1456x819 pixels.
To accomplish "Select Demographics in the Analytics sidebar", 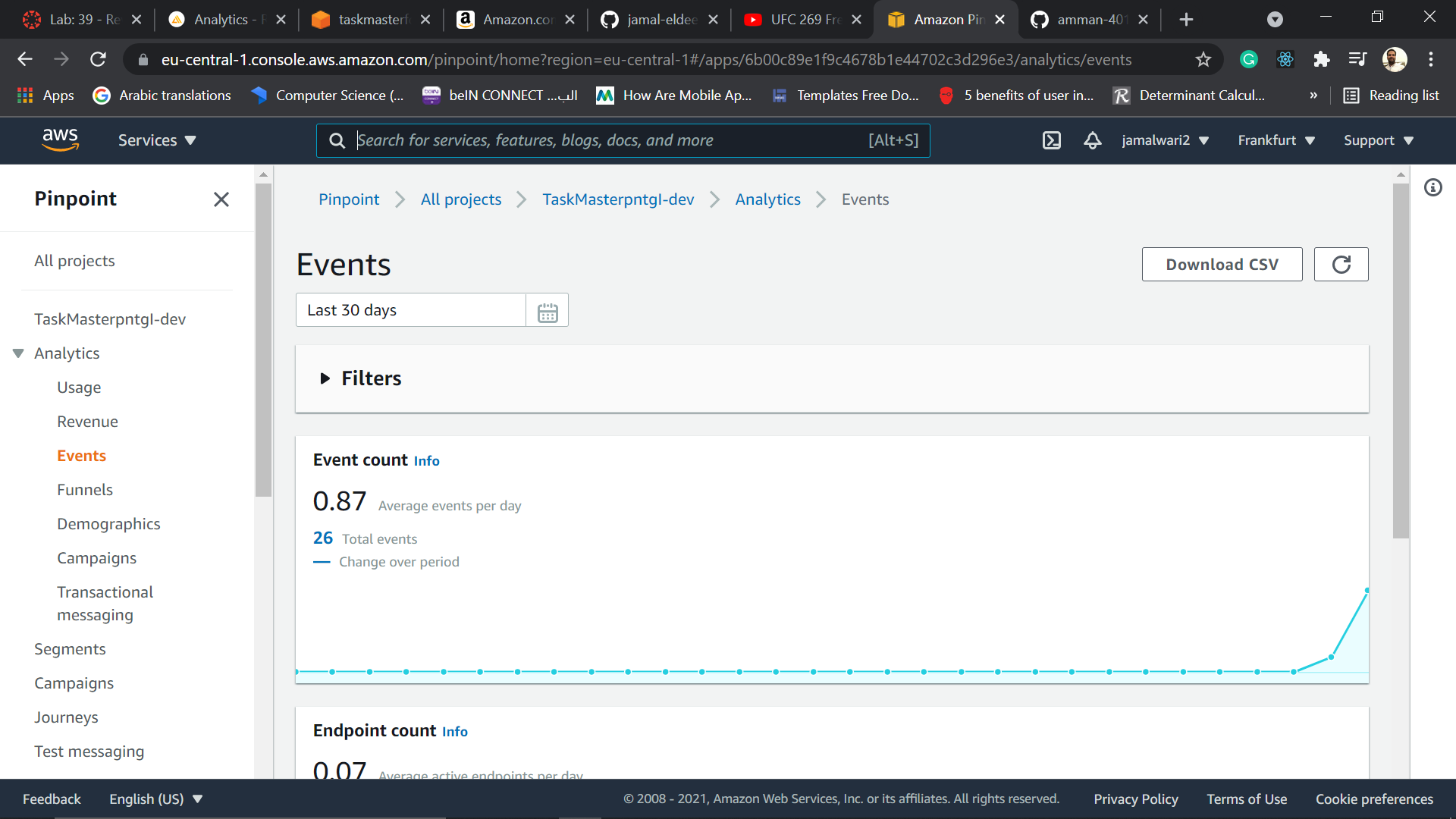I will 108,523.
